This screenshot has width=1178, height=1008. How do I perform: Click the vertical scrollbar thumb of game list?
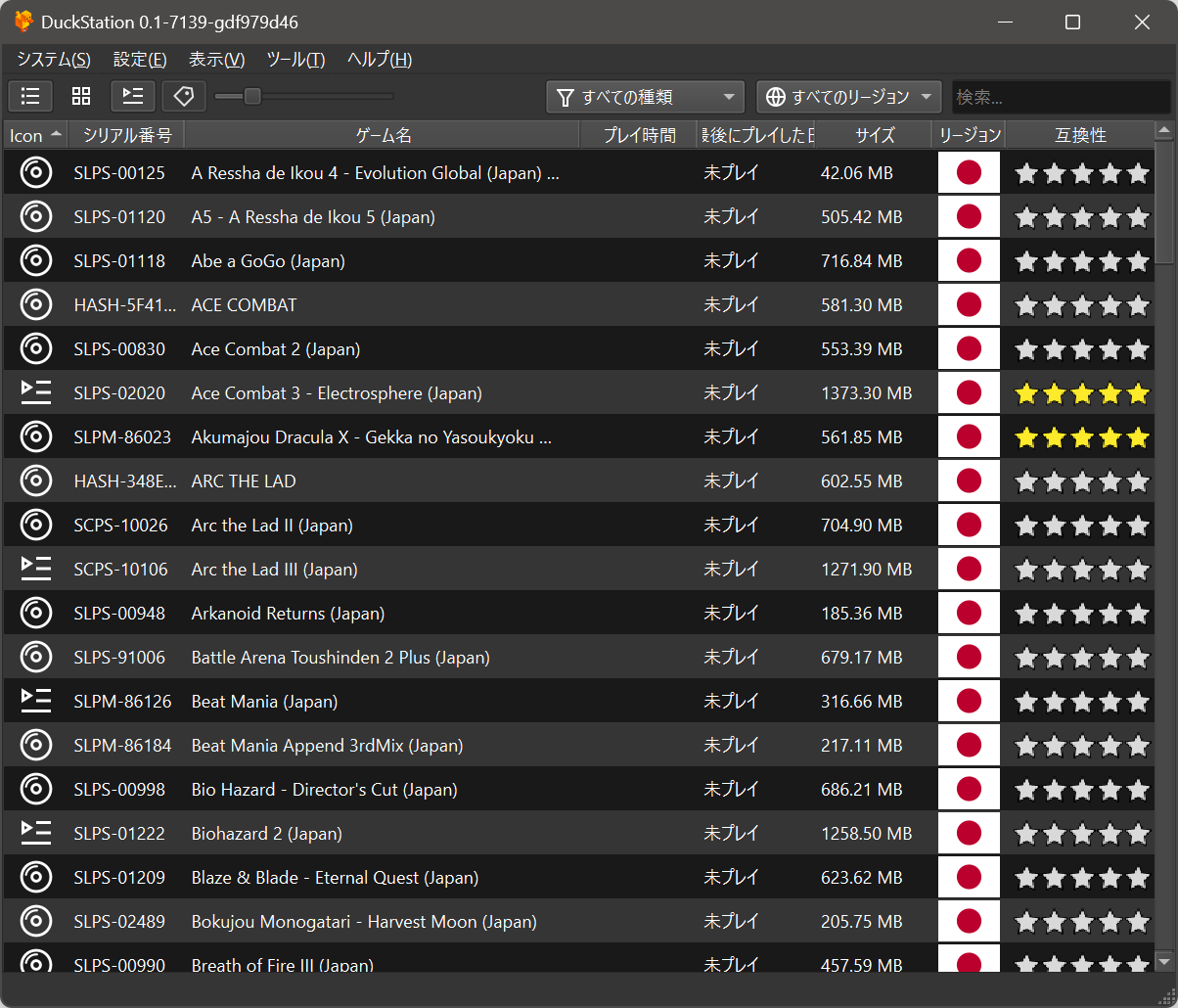tap(1163, 204)
